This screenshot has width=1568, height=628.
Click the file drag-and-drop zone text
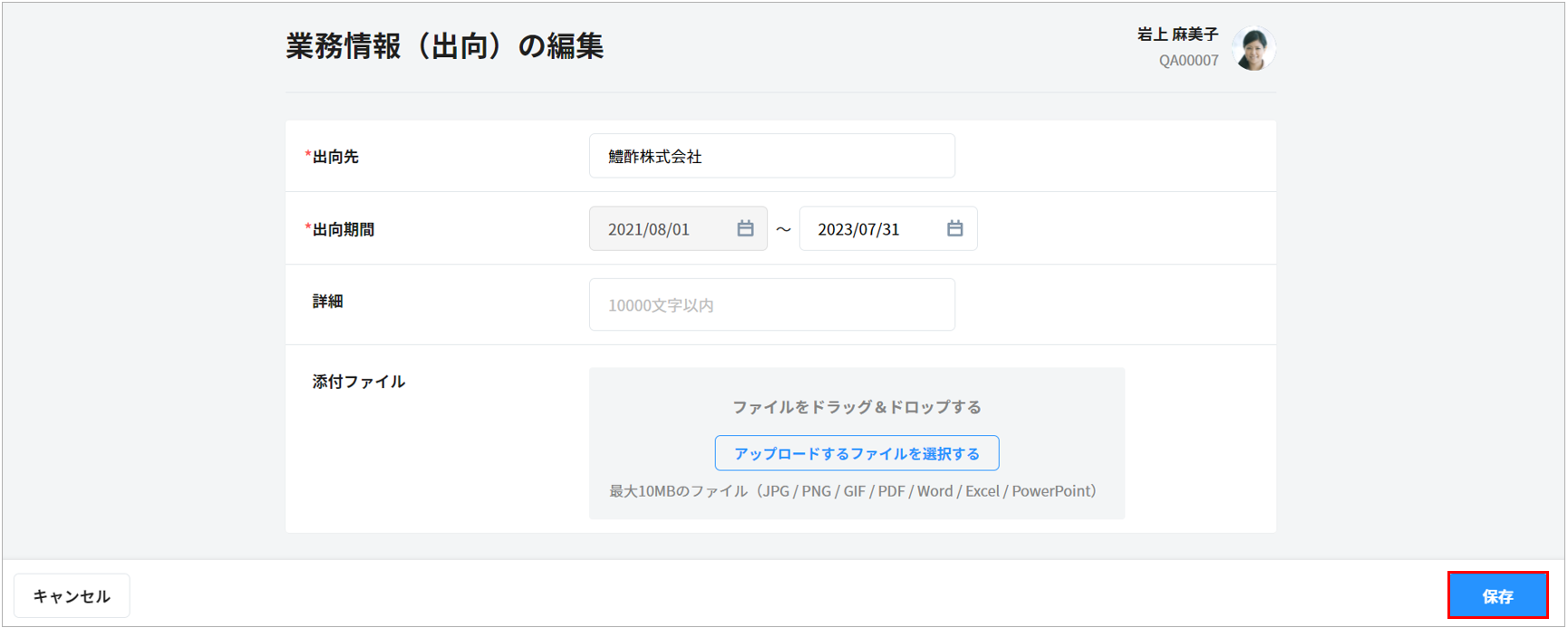(x=857, y=407)
